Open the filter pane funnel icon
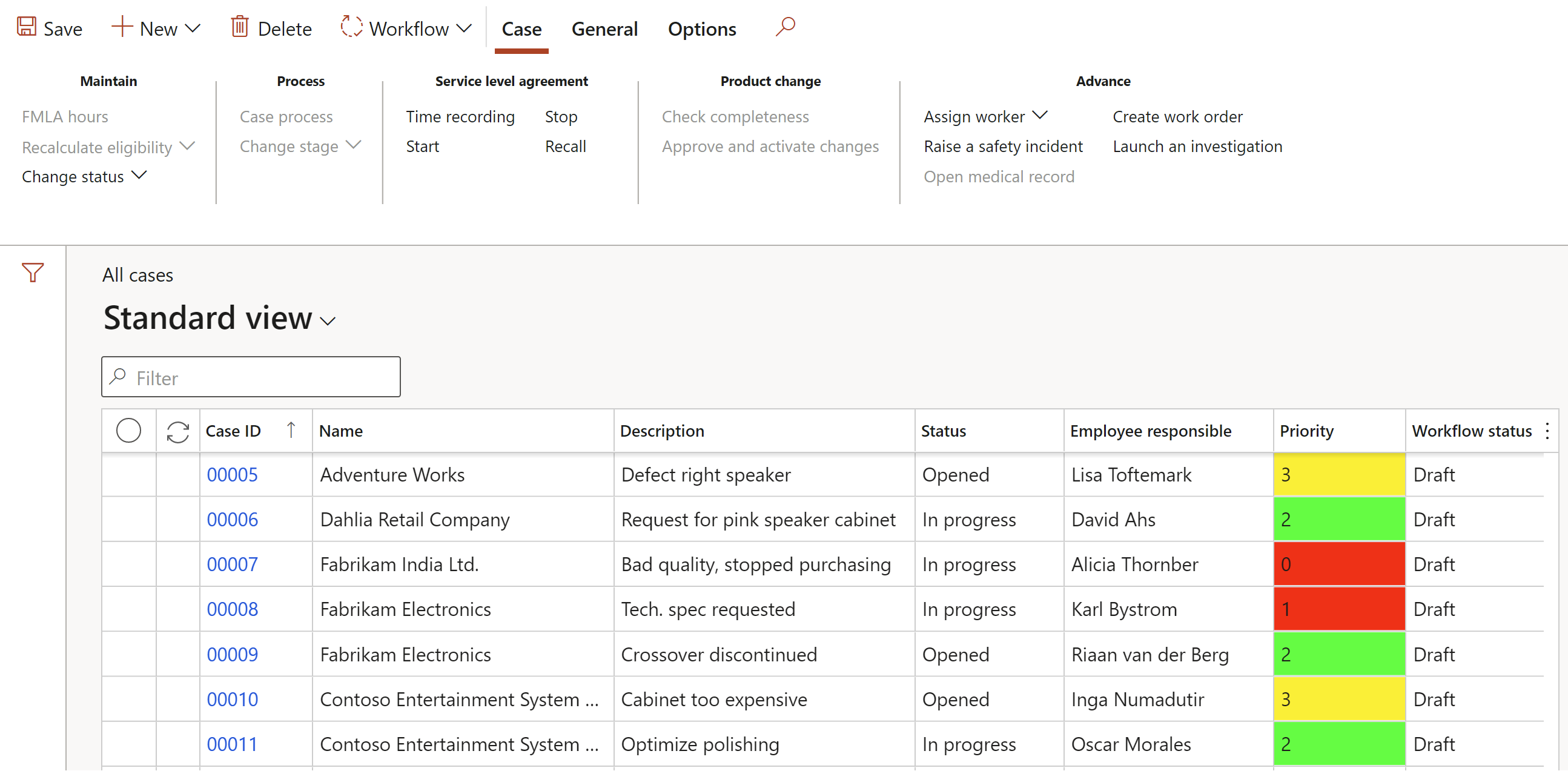 pos(33,273)
